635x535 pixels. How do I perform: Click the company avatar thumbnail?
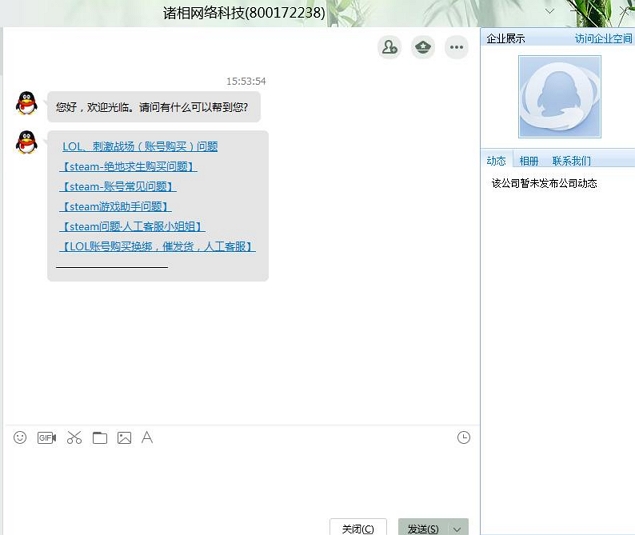[x=559, y=96]
